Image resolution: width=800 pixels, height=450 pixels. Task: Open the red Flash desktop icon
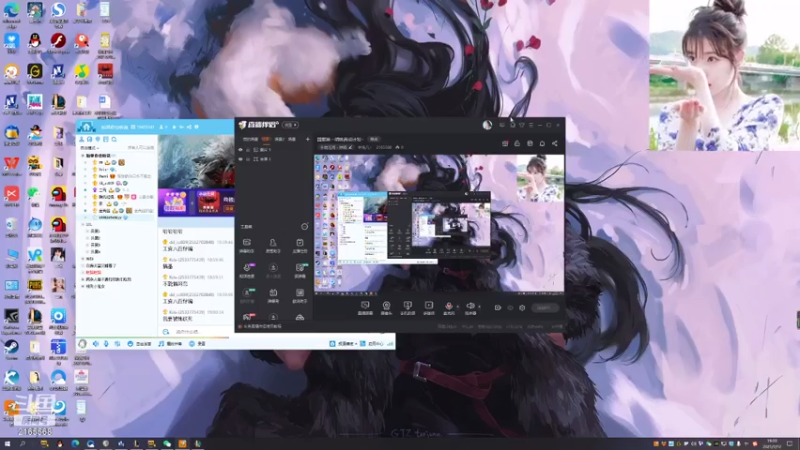pyautogui.click(x=58, y=43)
